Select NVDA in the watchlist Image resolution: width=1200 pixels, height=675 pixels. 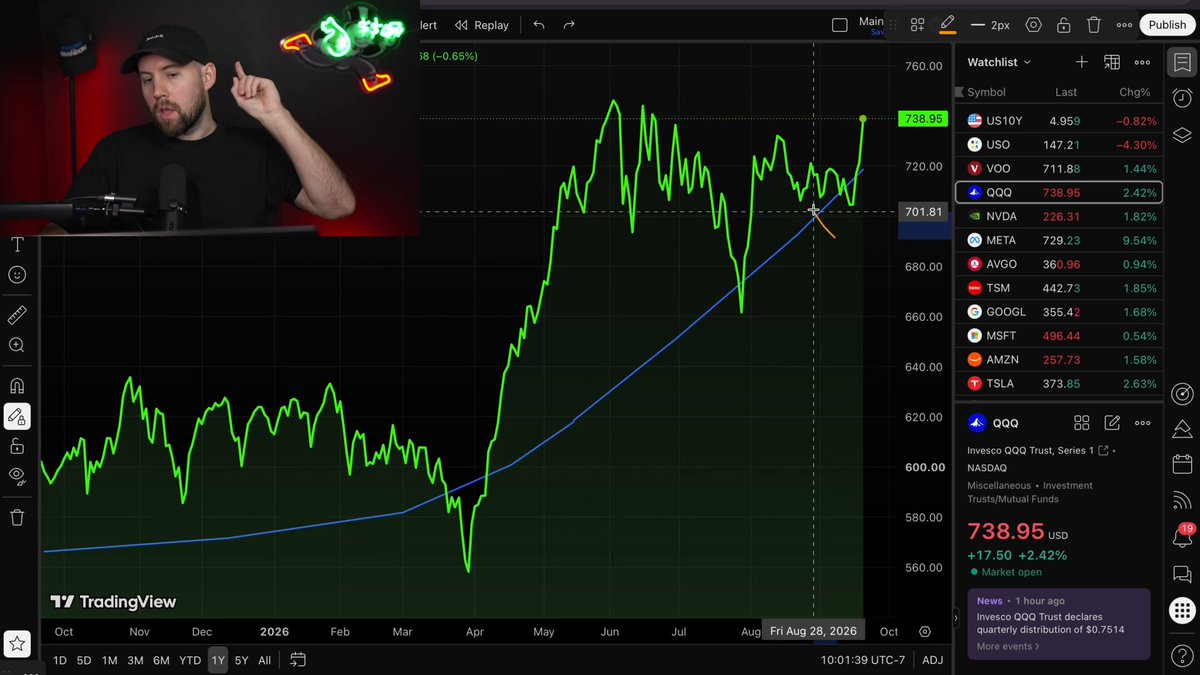tap(1059, 216)
